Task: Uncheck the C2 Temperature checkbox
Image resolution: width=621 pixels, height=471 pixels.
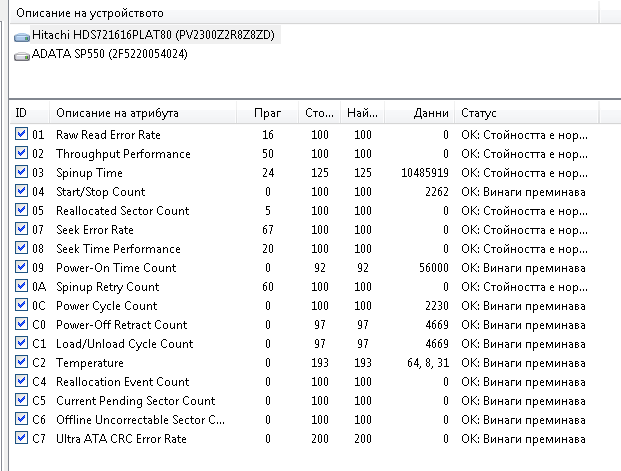Action: [x=21, y=362]
